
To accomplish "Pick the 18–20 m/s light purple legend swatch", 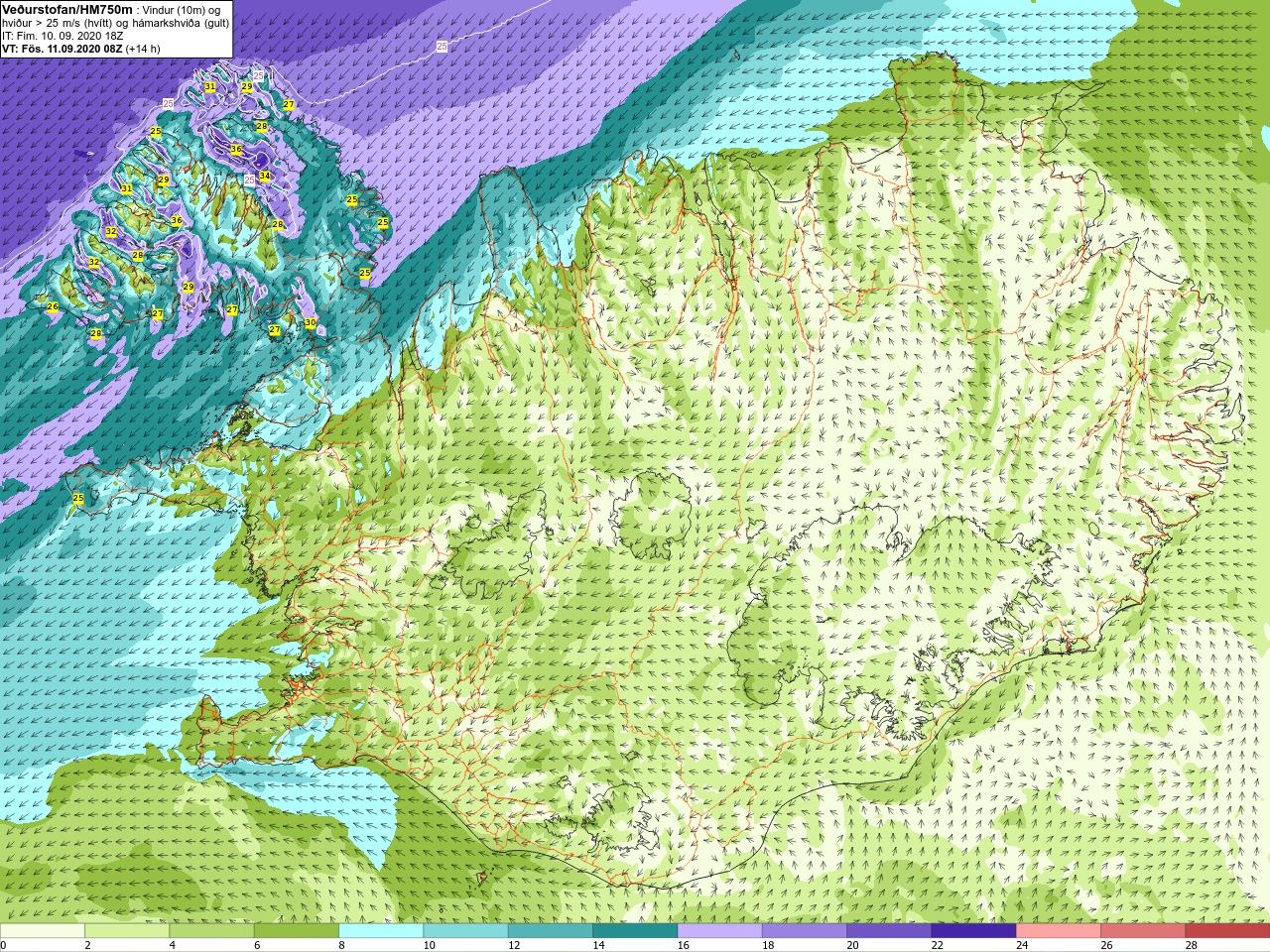I will coord(804,931).
